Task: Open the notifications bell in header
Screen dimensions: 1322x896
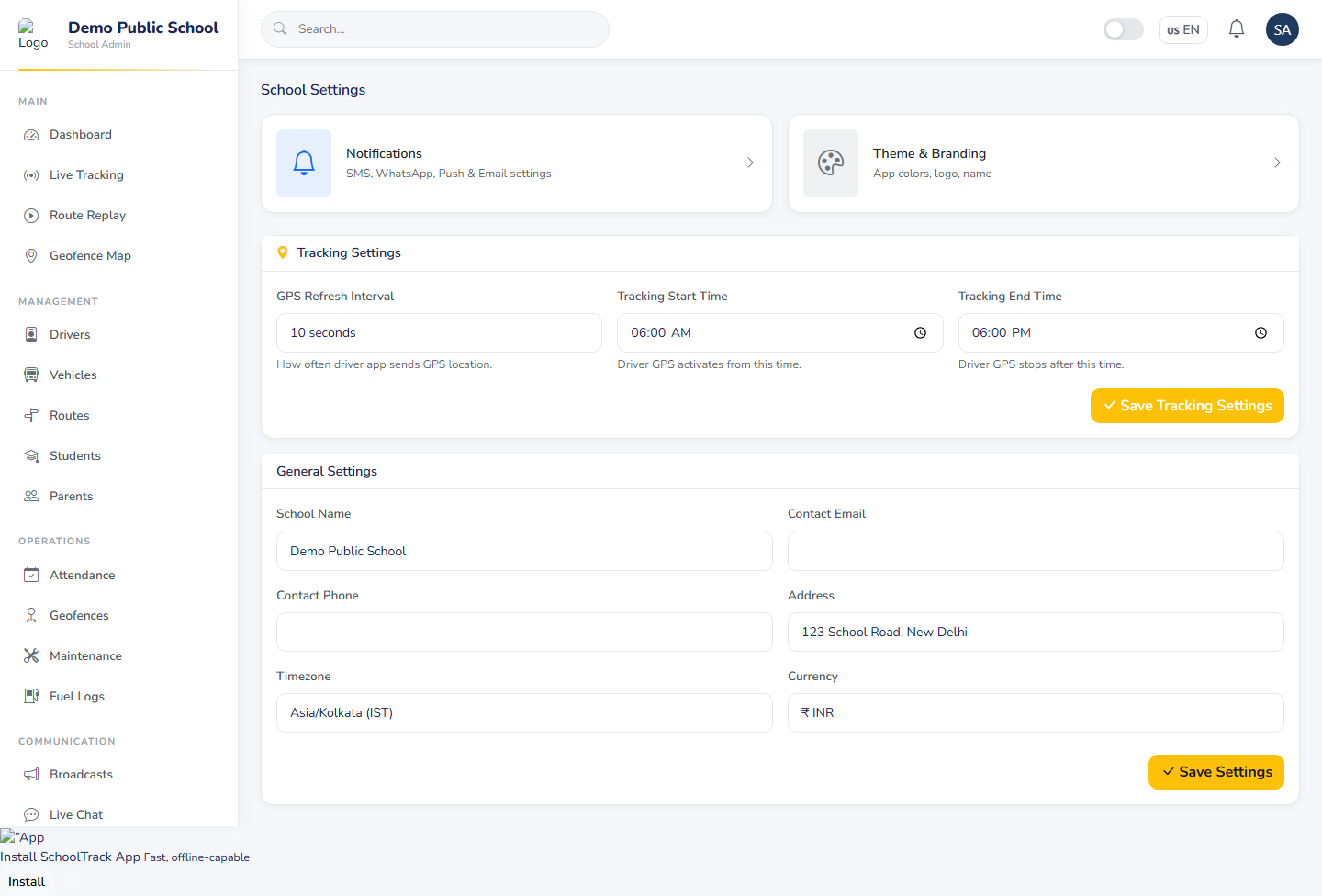Action: coord(1237,29)
